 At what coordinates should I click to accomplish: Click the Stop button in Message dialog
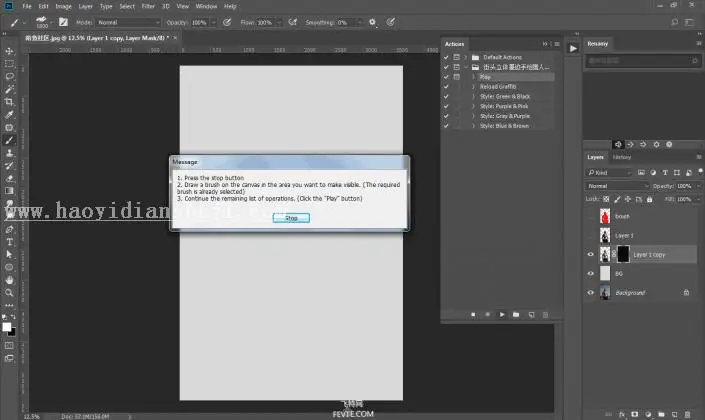(291, 218)
